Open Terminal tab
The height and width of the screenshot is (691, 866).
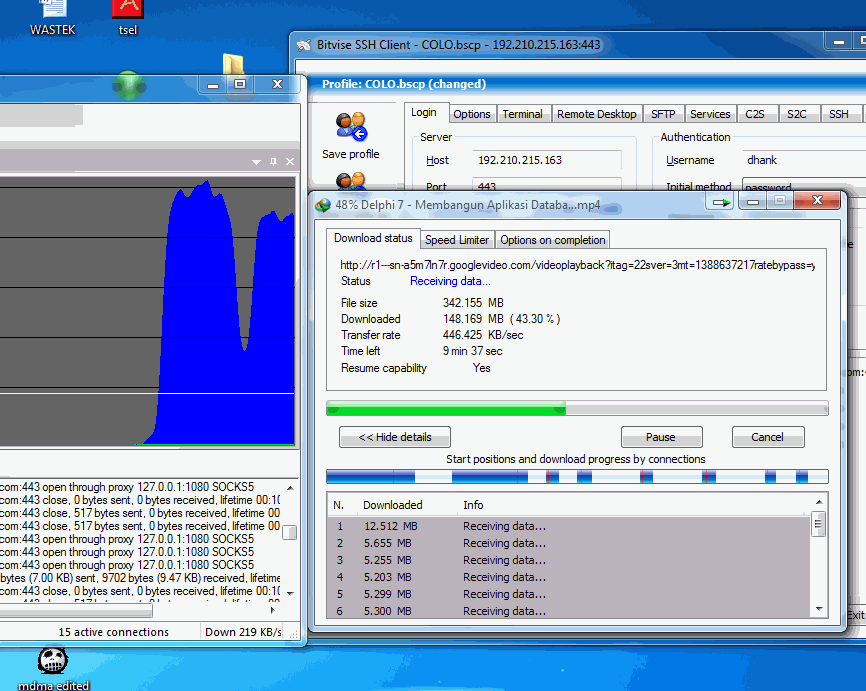(x=522, y=114)
